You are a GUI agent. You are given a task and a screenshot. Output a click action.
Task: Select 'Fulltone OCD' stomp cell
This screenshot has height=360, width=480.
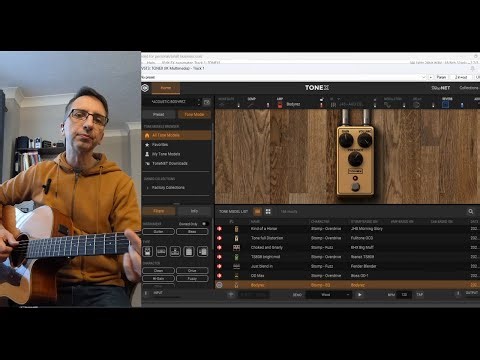(362, 238)
